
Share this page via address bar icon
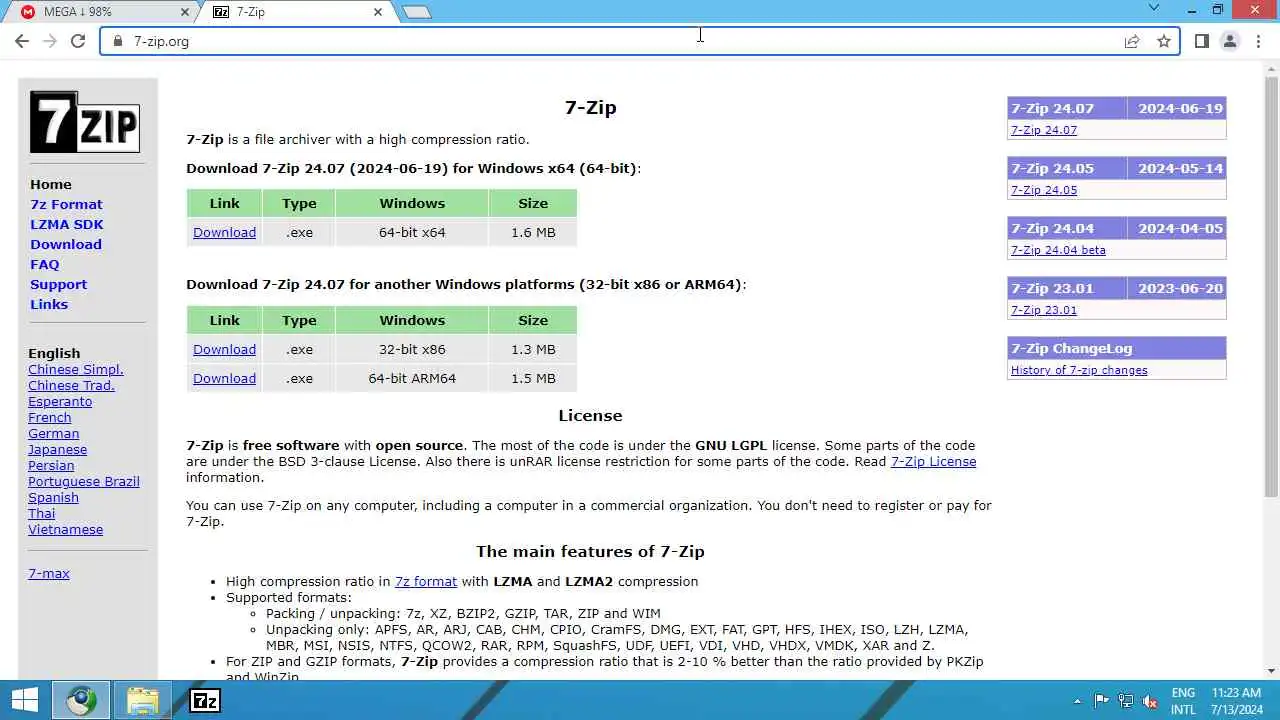(1132, 41)
